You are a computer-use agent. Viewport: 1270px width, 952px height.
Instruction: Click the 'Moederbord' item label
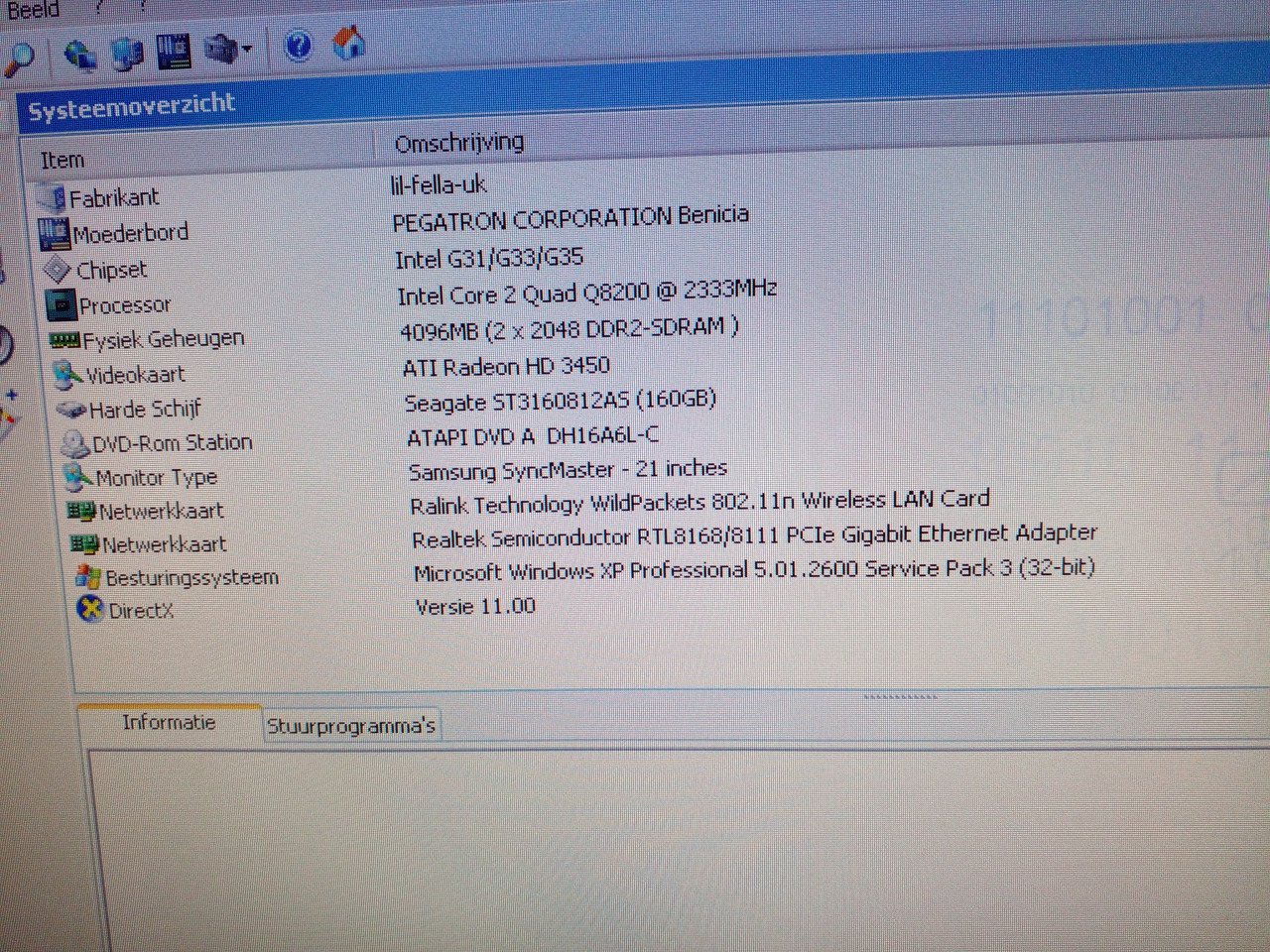point(130,234)
